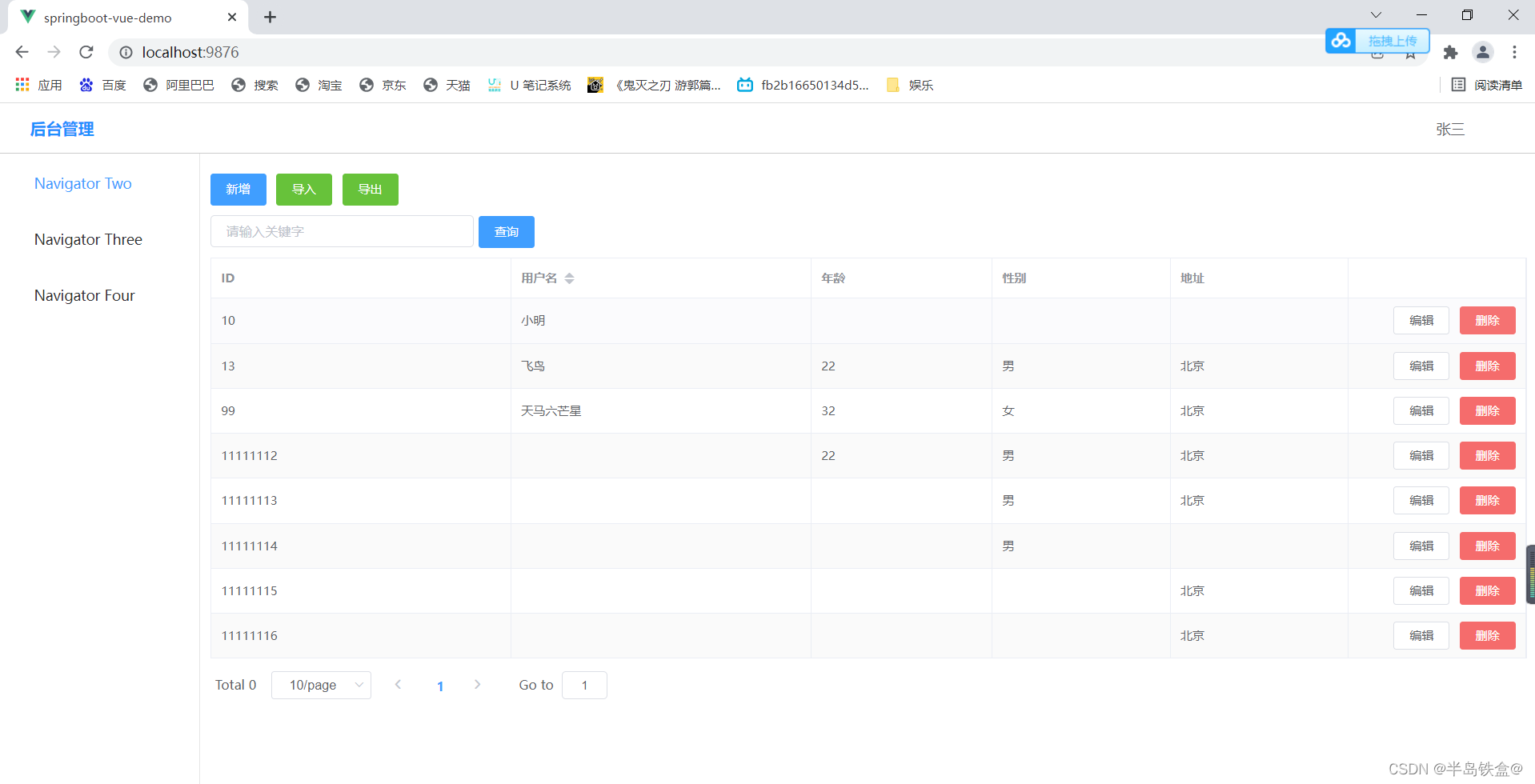Open the 阅读清单 reading list
This screenshot has height=784, width=1535.
[1487, 85]
